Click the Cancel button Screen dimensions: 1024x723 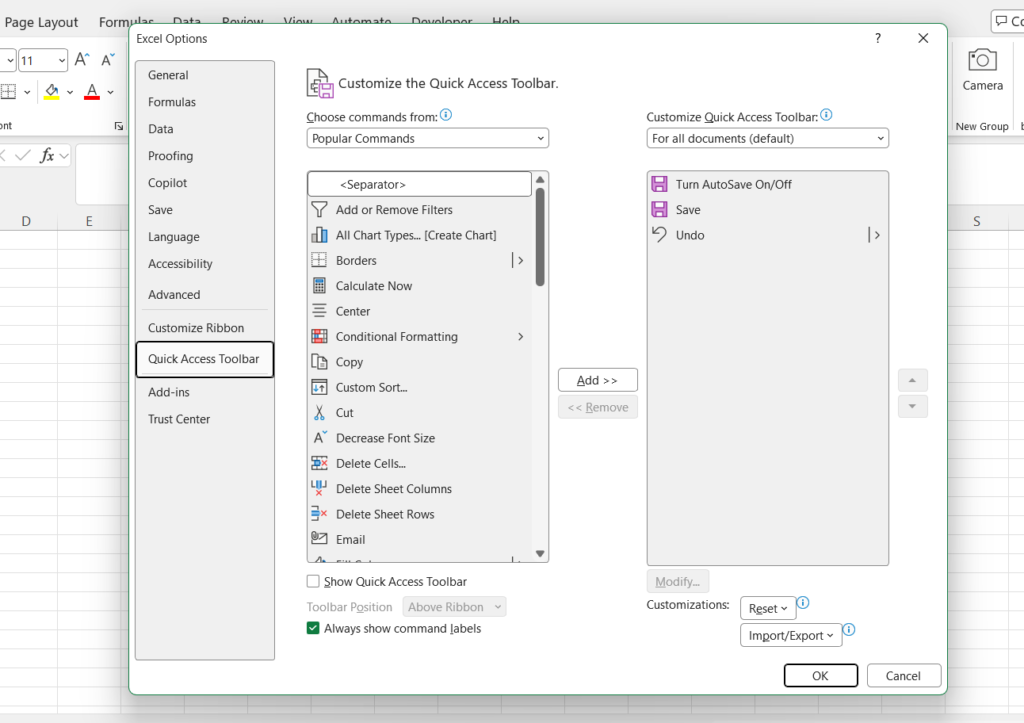click(903, 675)
